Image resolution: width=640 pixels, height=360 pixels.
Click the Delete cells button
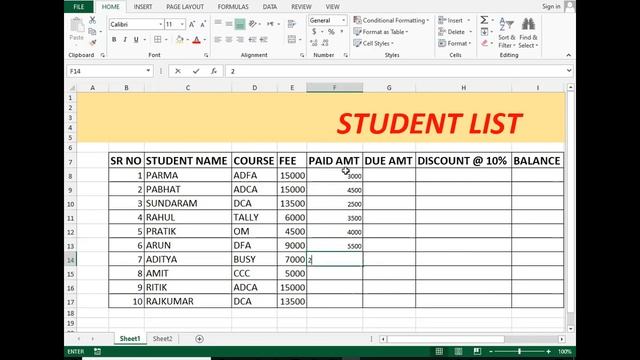(455, 31)
